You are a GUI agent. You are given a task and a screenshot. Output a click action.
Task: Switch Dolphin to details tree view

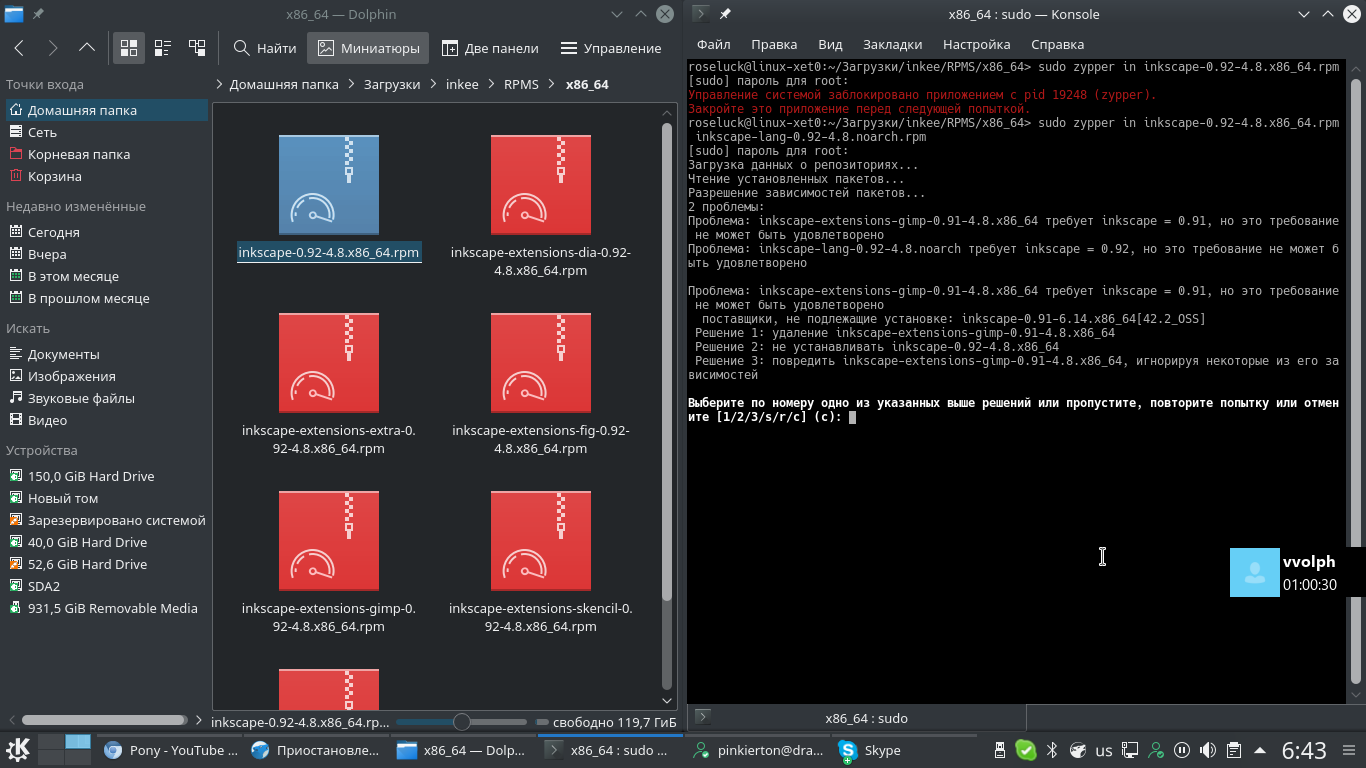[197, 48]
